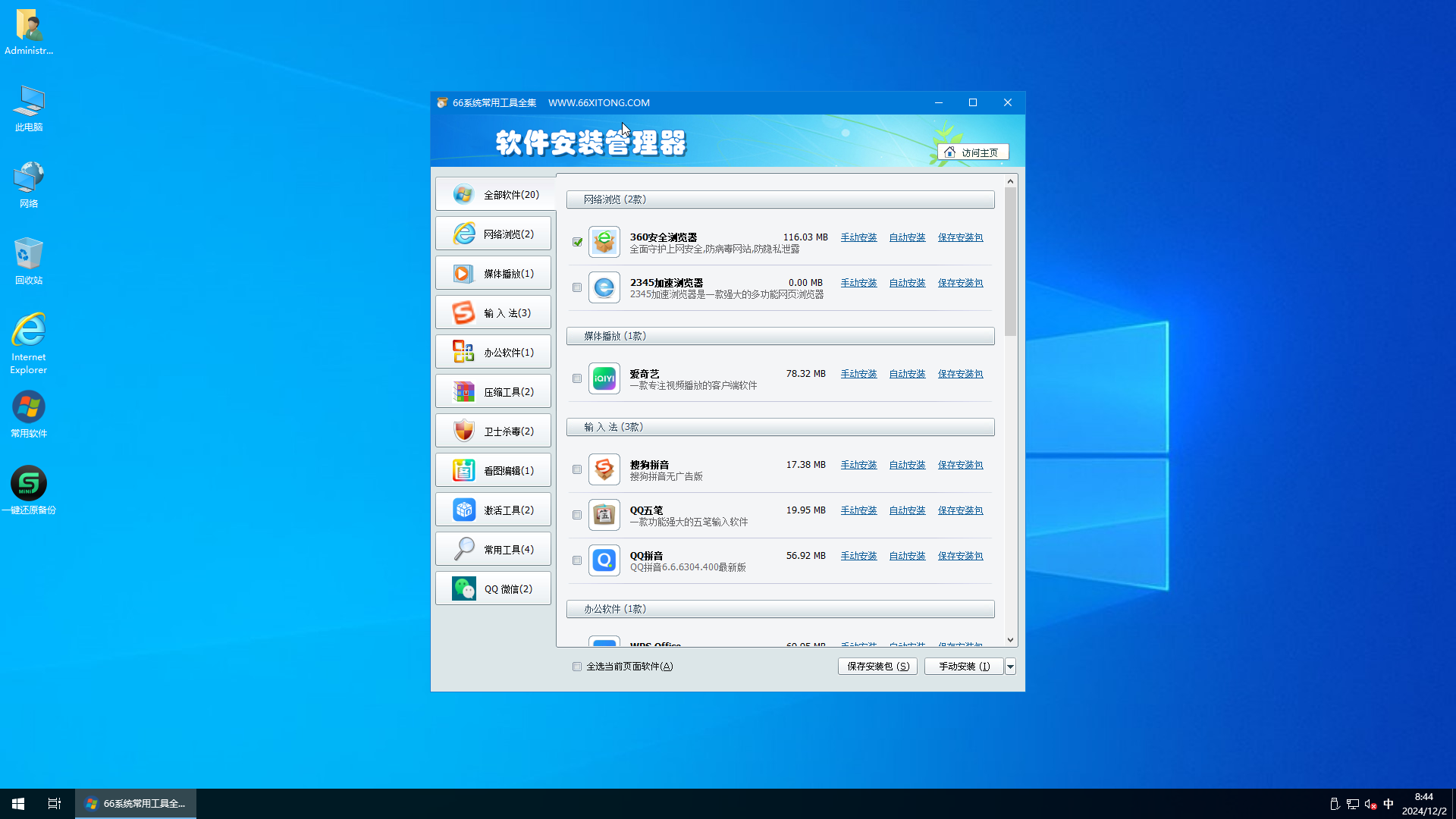Viewport: 1456px width, 819px height.
Task: Switch to 看图编辑(1) category
Action: coord(493,470)
